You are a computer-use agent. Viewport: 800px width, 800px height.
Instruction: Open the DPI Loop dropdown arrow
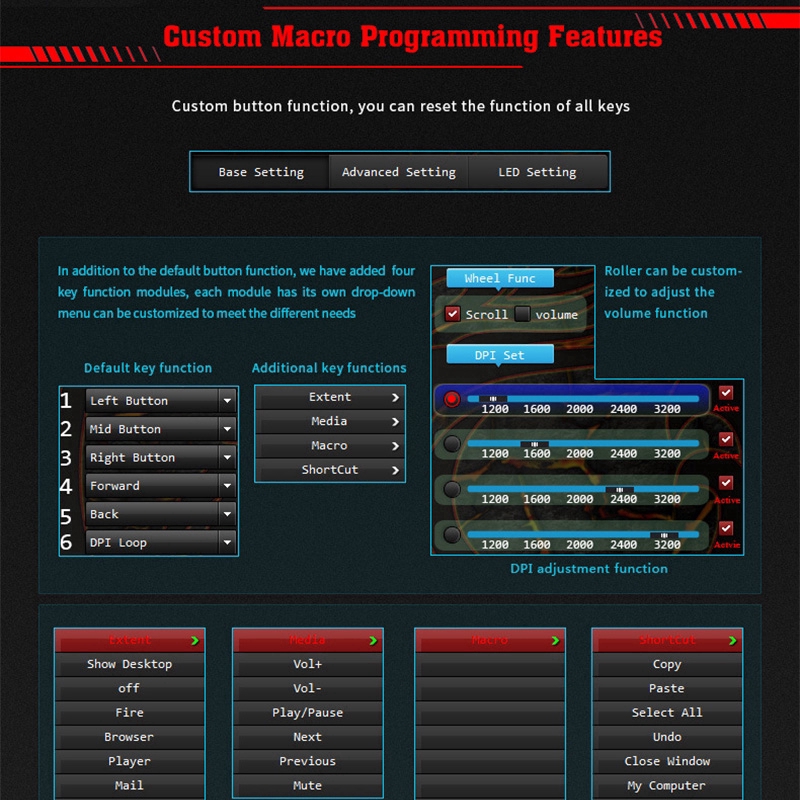point(227,543)
